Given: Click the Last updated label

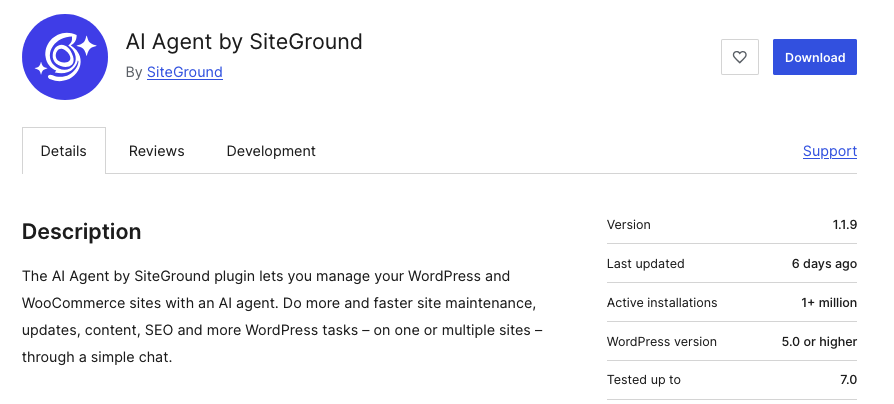Looking at the screenshot, I should click(x=645, y=264).
